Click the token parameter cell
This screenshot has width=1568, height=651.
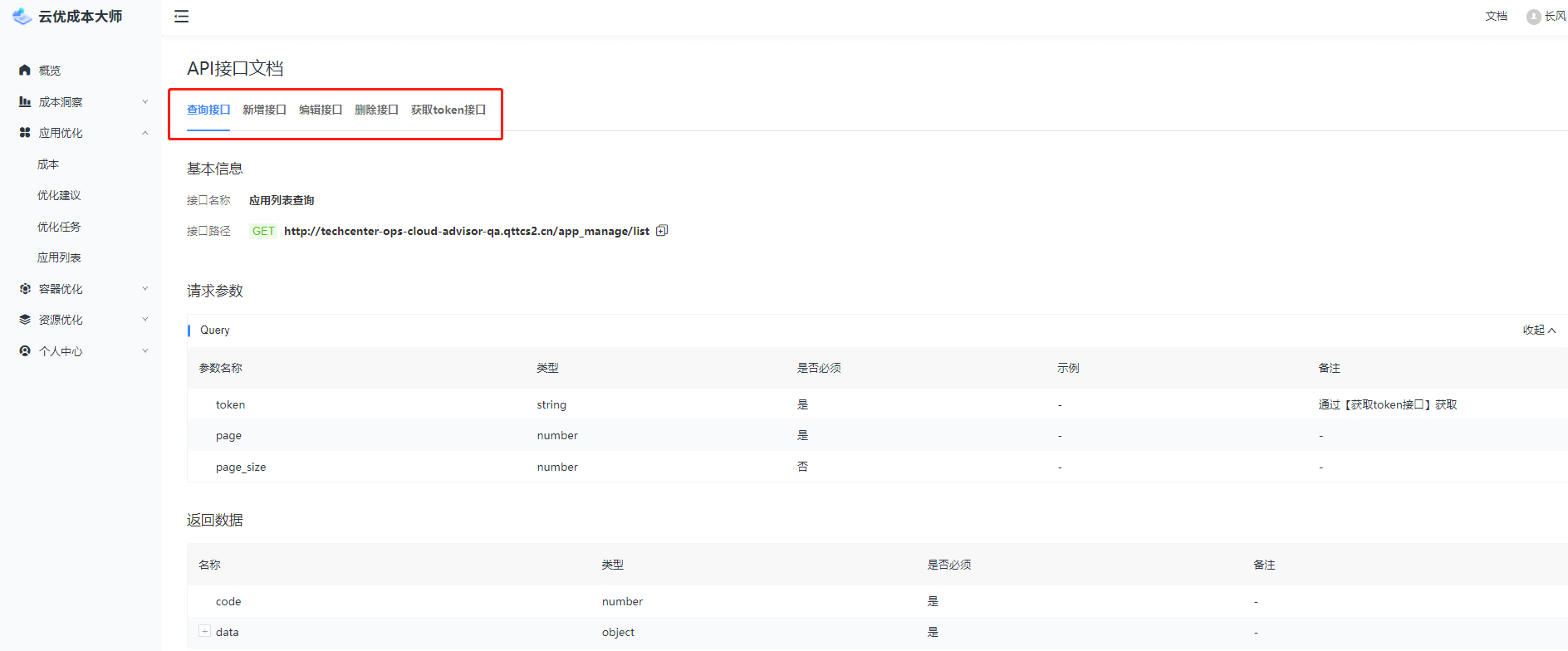pyautogui.click(x=230, y=404)
